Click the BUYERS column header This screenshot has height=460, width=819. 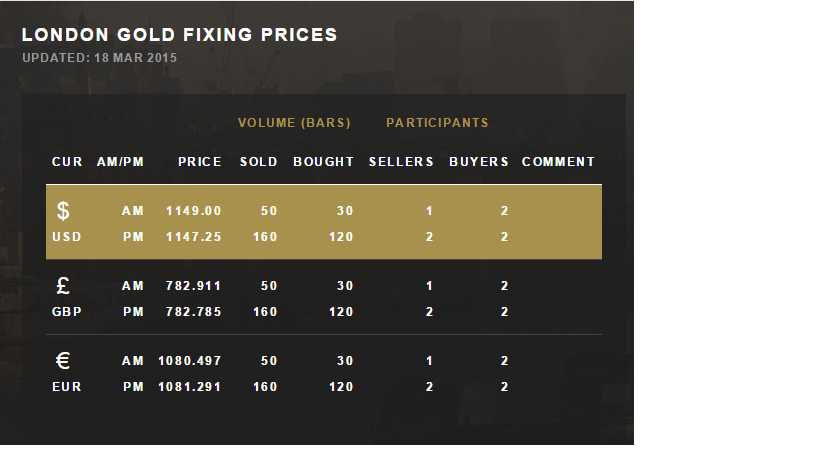tap(479, 162)
